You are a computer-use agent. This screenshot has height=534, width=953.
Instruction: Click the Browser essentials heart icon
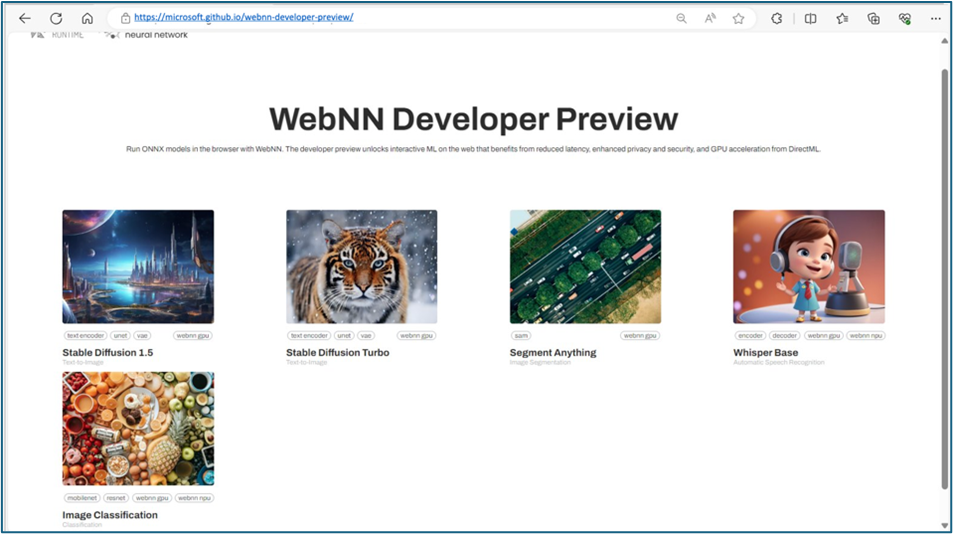(905, 18)
